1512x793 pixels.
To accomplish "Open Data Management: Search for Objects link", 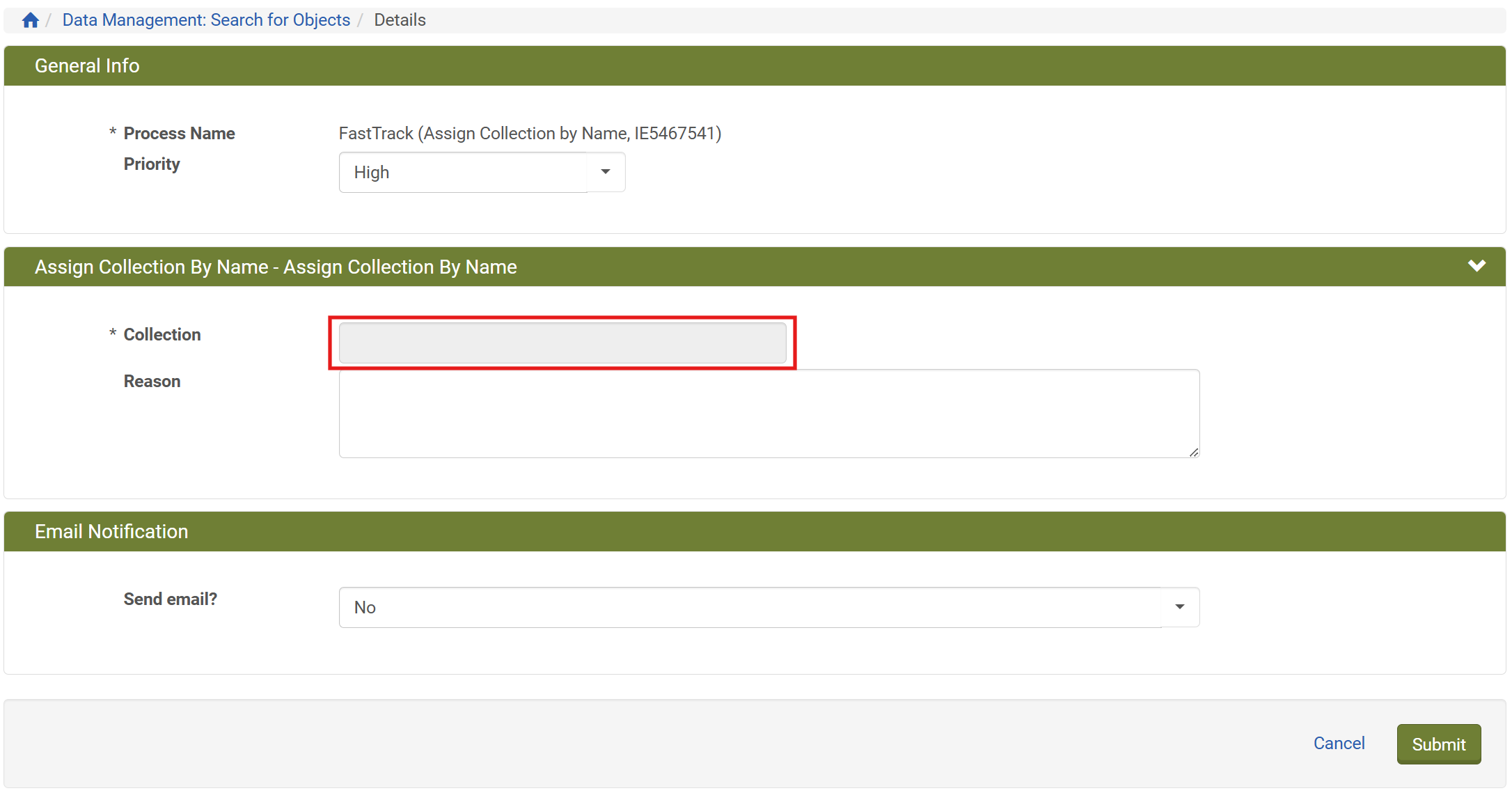I will click(x=206, y=20).
